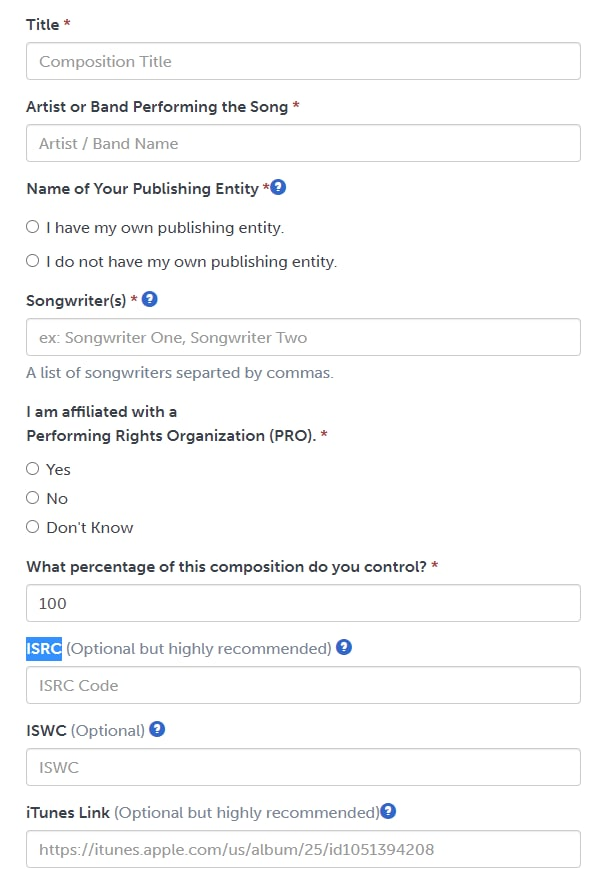This screenshot has height=884, width=605.
Task: Select No for PRO affiliation
Action: (33, 497)
